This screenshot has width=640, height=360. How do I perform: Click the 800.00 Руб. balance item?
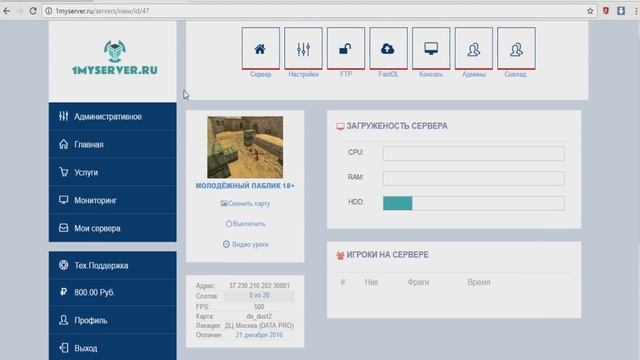(113, 292)
